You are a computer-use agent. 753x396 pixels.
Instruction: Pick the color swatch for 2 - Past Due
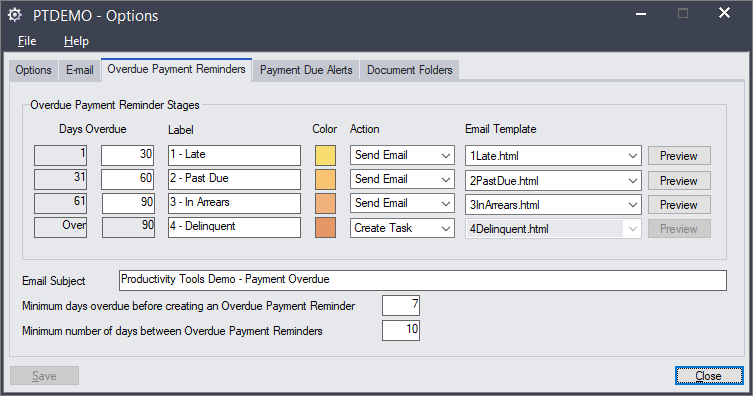pos(325,180)
